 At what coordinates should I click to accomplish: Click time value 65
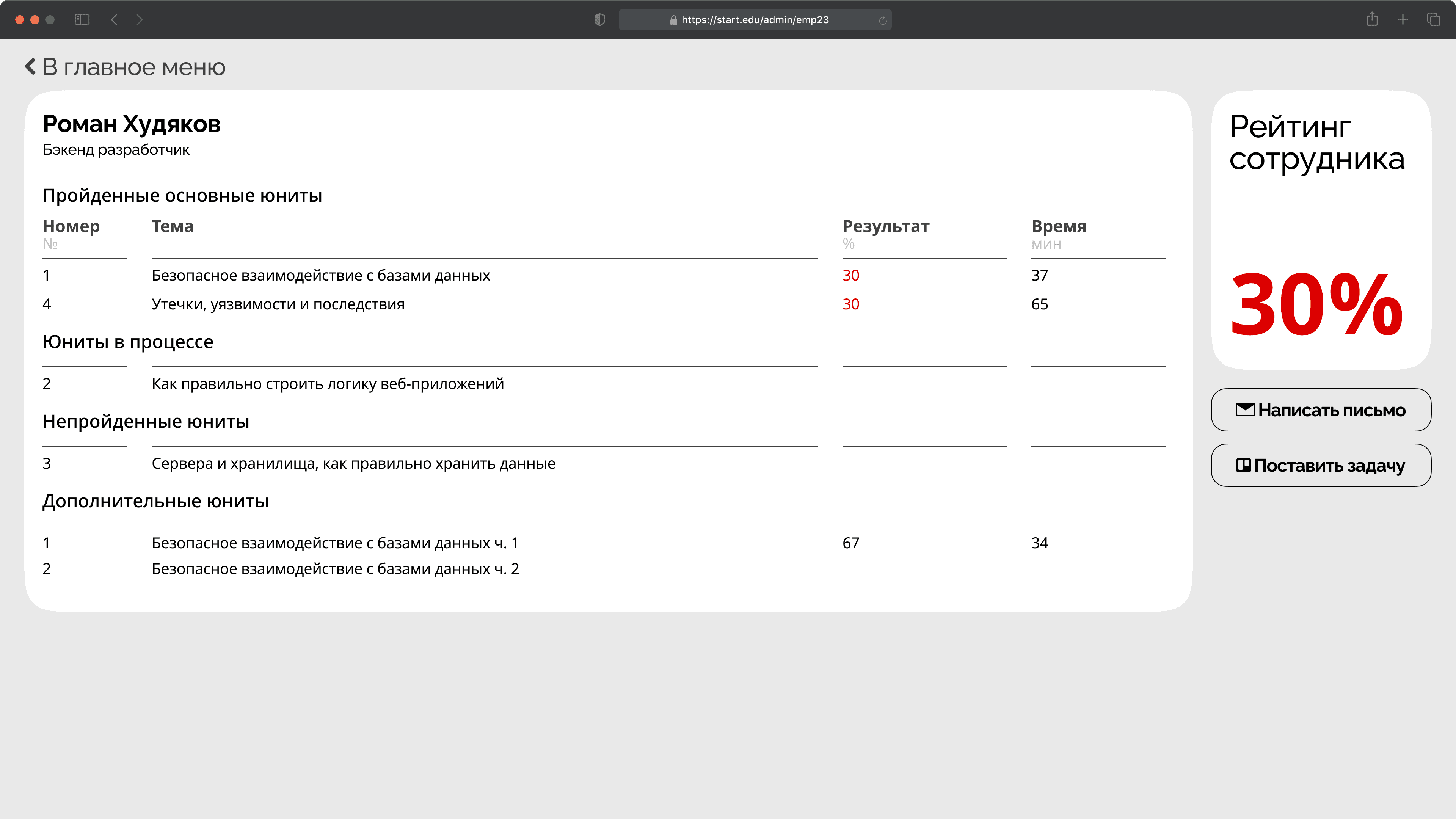pos(1039,304)
